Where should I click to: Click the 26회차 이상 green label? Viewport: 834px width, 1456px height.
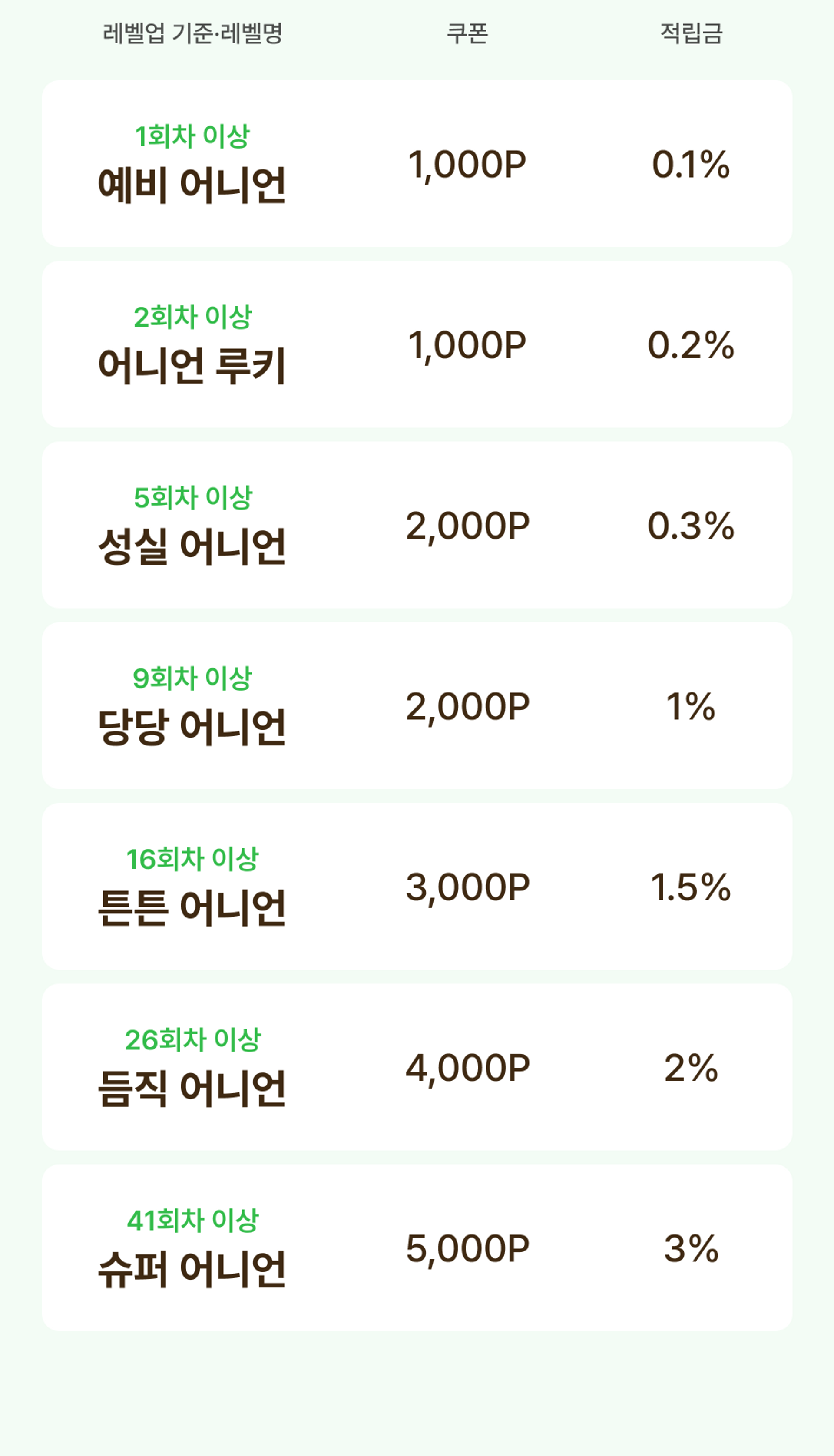[192, 1039]
